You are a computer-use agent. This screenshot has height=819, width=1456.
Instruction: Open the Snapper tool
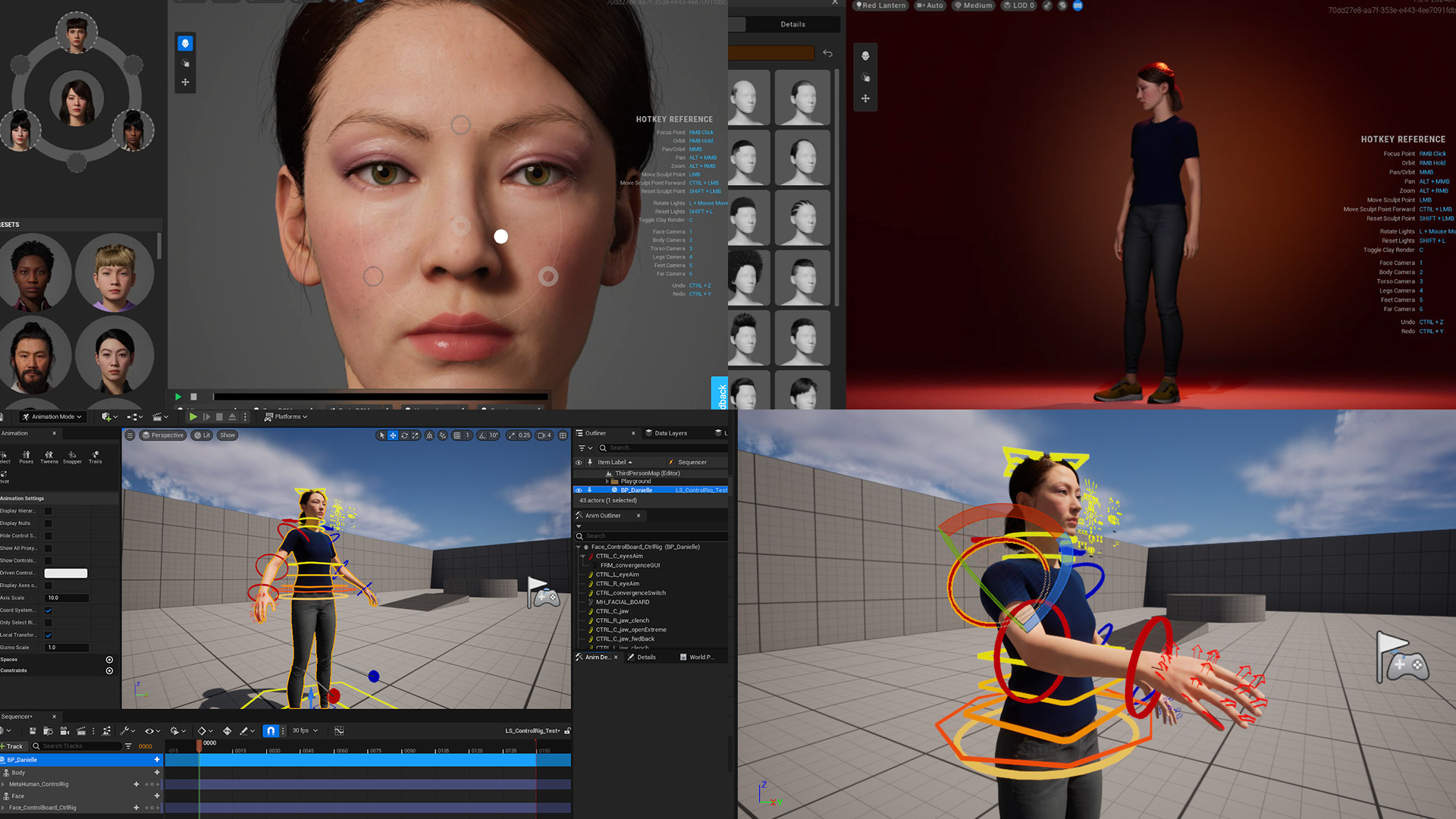click(72, 457)
